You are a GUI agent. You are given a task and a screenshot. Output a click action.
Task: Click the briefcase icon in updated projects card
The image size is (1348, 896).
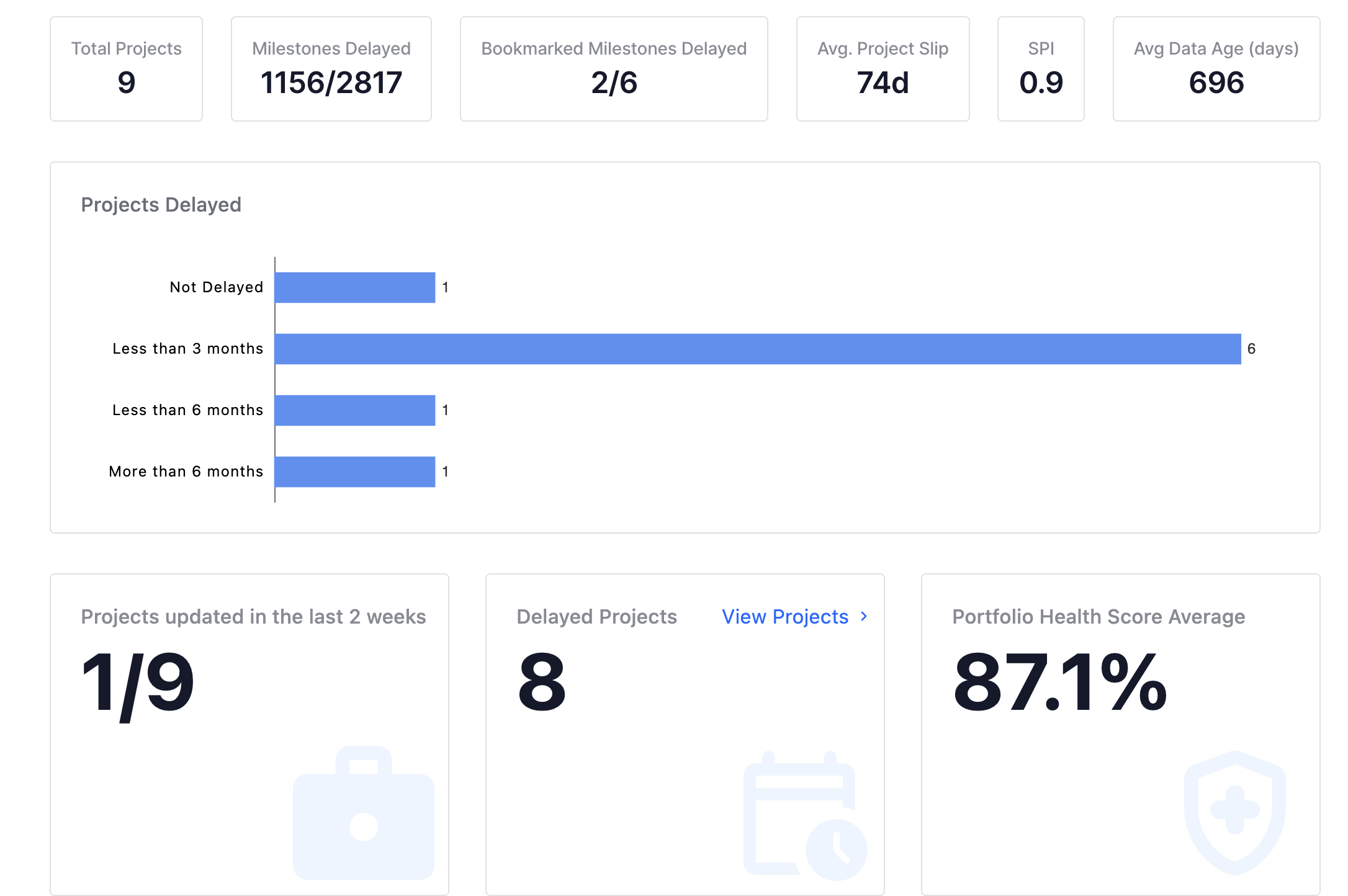363,815
